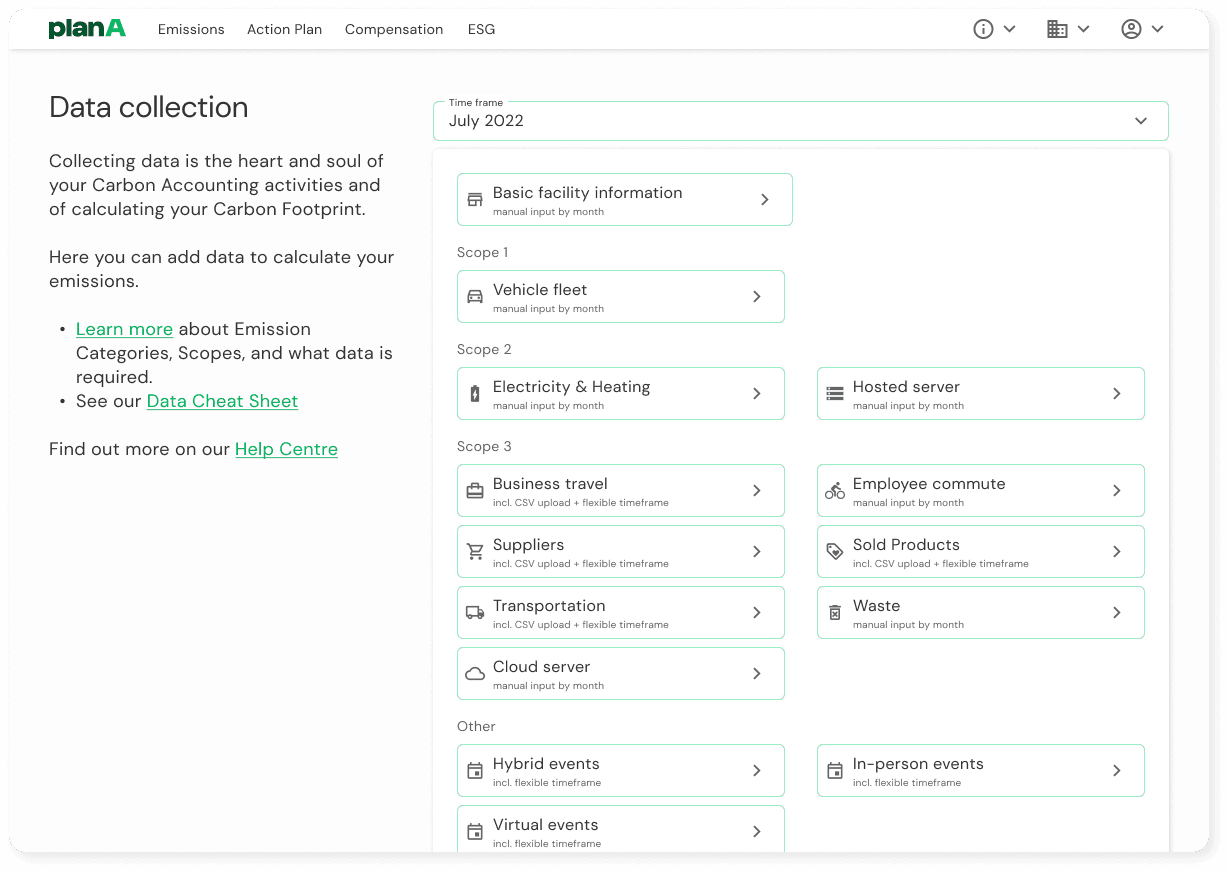The width and height of the screenshot is (1228, 871).
Task: Open Electricity & Heating via its arrow
Action: (x=757, y=394)
